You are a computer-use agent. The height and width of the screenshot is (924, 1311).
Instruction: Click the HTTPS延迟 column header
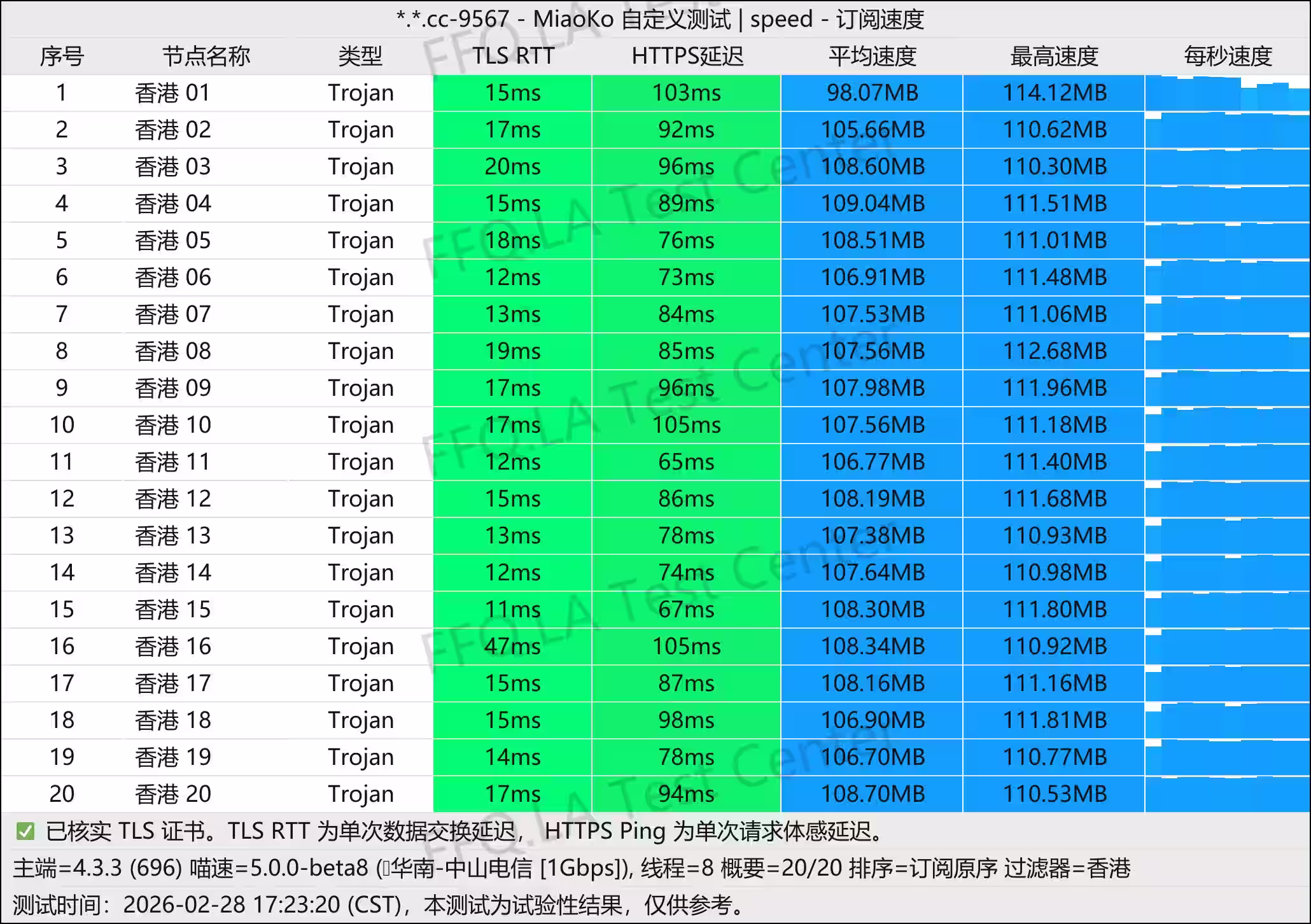tap(687, 56)
